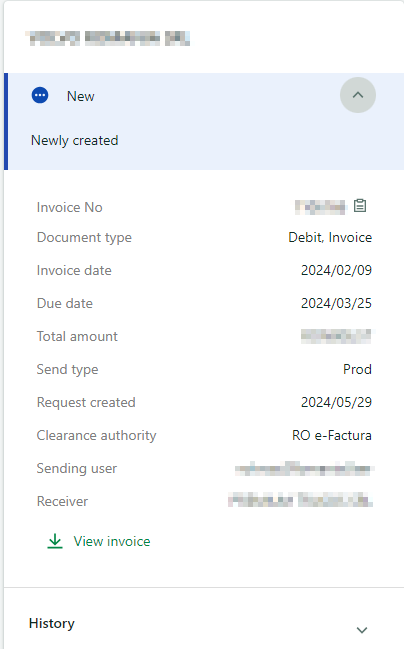
Task: Click the 'New' status label
Action: pyautogui.click(x=81, y=96)
